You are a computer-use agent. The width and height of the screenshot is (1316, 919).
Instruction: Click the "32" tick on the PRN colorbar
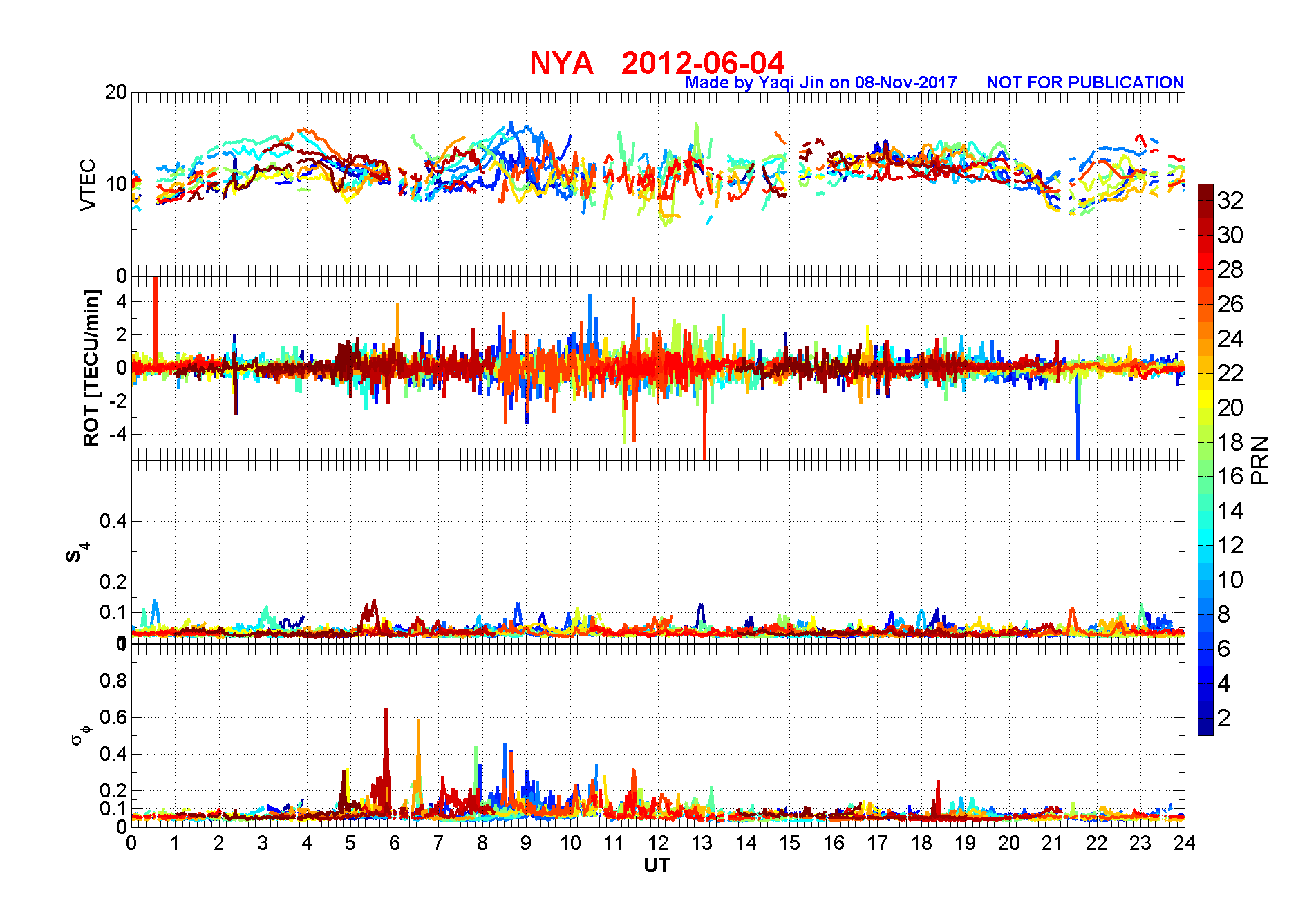[1230, 200]
